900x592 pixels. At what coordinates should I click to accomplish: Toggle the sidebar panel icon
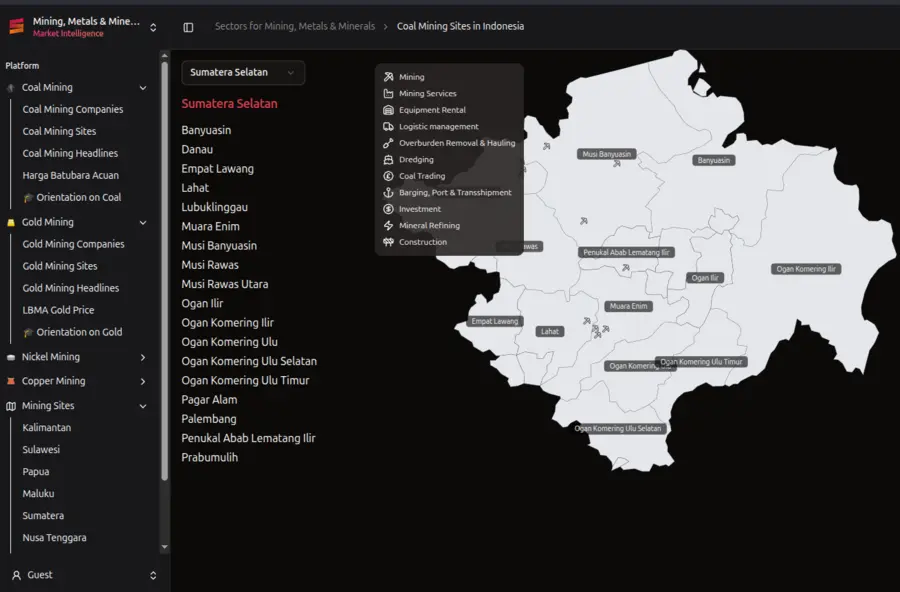[x=188, y=27]
